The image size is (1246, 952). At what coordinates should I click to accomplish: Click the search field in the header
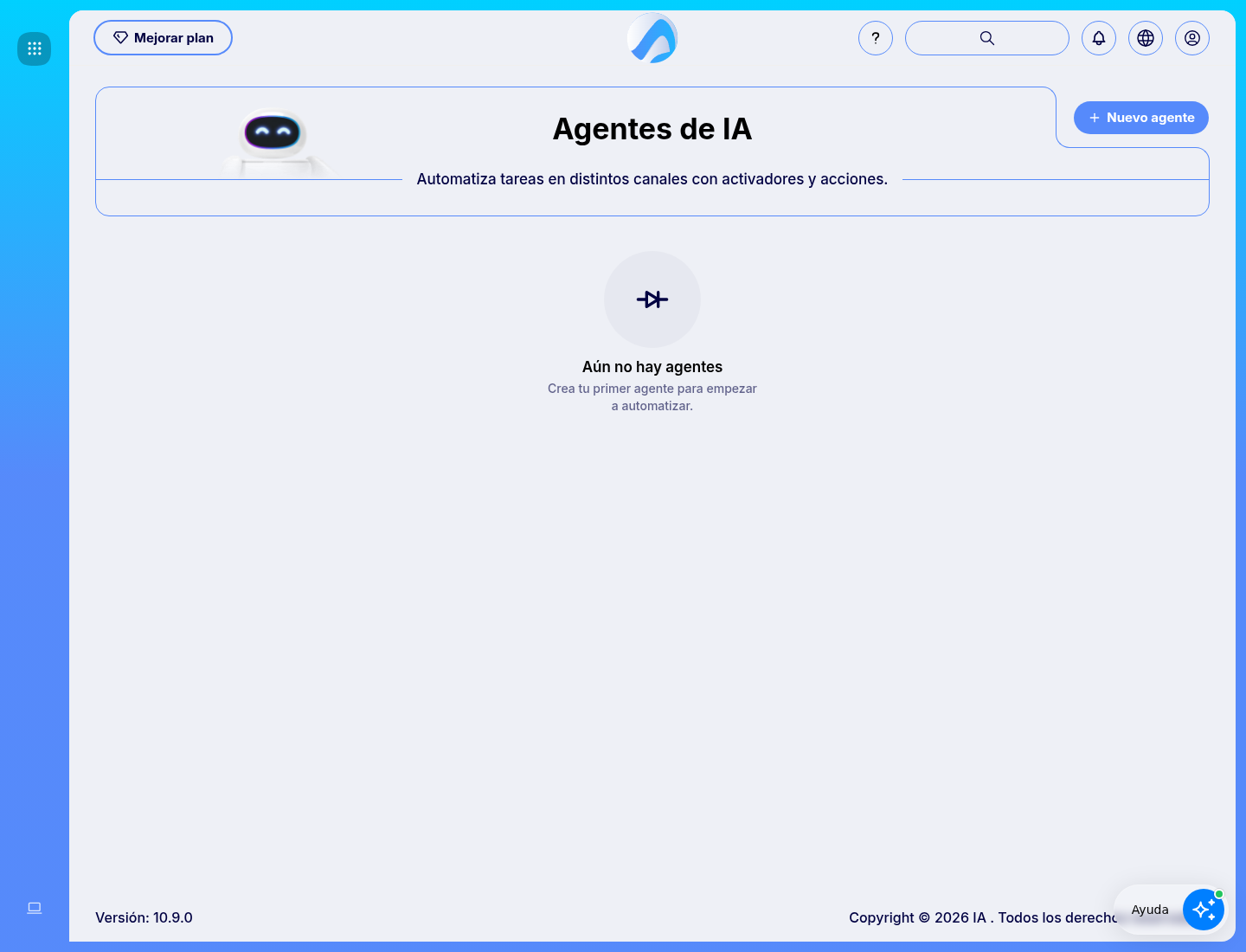pyautogui.click(x=987, y=38)
